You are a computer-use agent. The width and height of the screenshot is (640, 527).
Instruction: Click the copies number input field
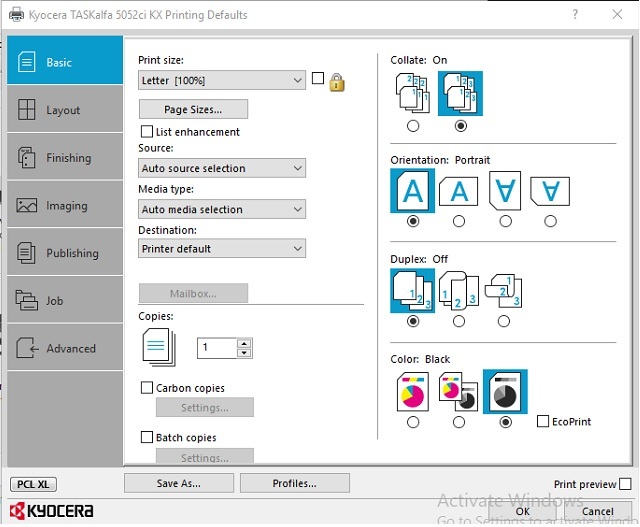point(216,348)
